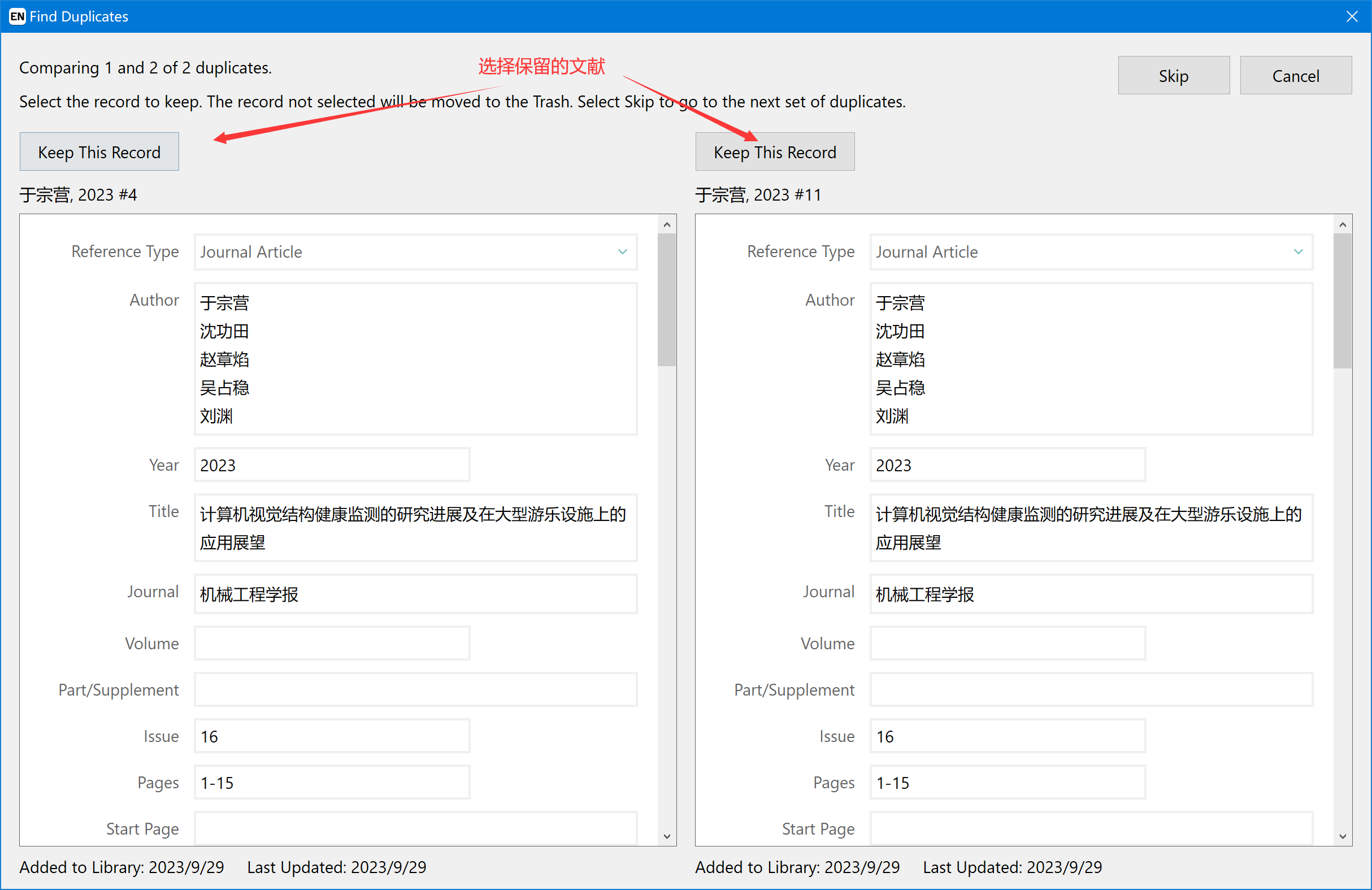Click Part/Supplement field in left record
The width and height of the screenshot is (1372, 890).
[416, 689]
